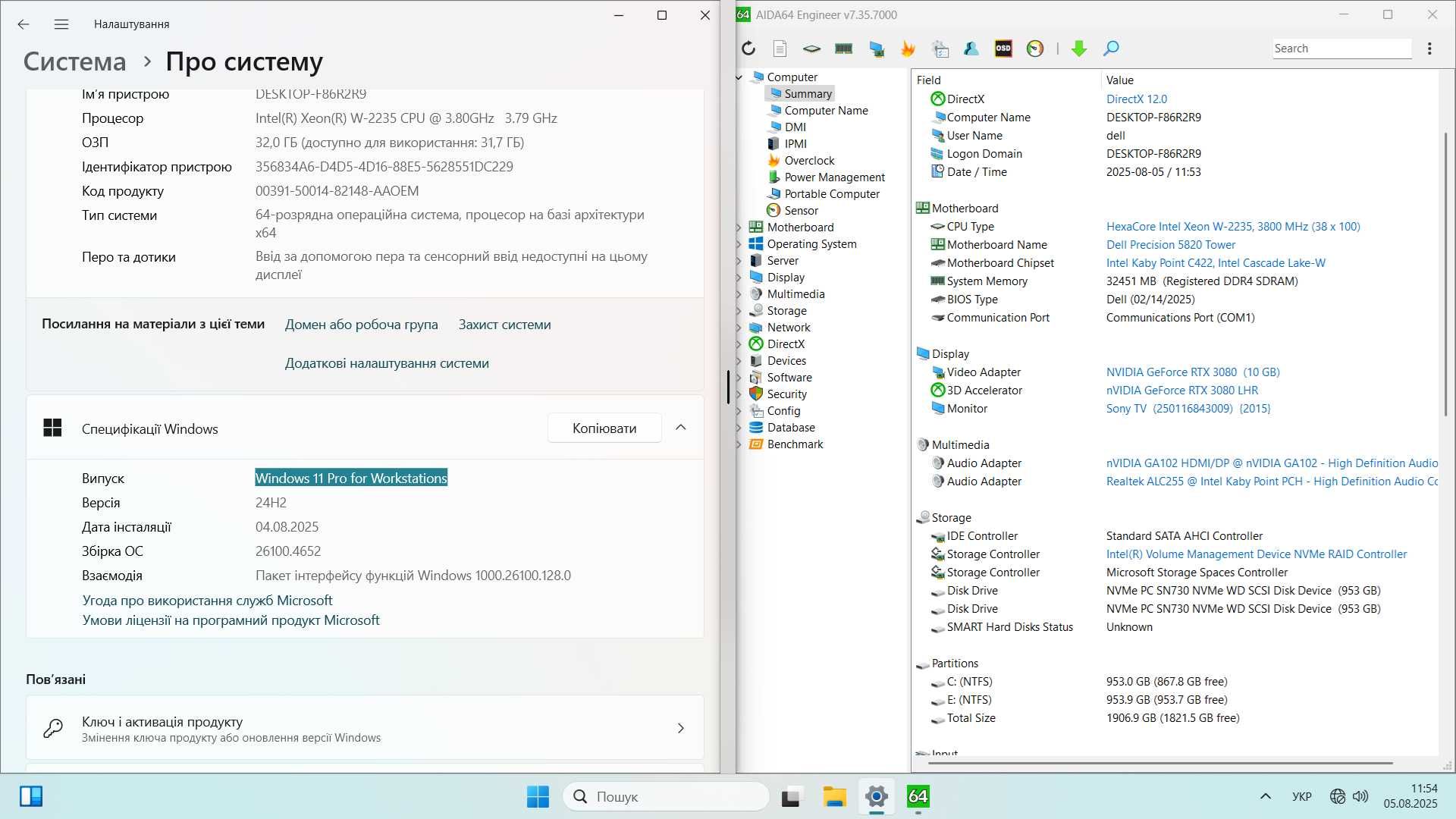1456x819 pixels.
Task: Click the AIDA64 vertical scrollbar thumb
Action: (1445, 273)
